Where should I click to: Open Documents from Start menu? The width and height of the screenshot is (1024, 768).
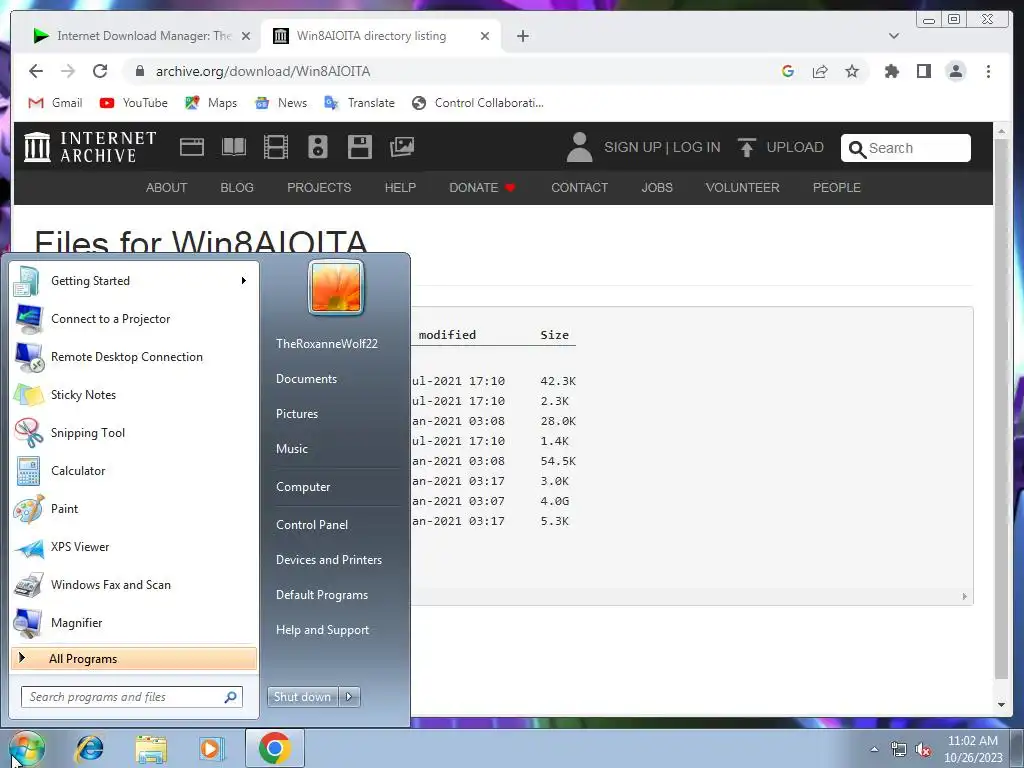tap(306, 379)
